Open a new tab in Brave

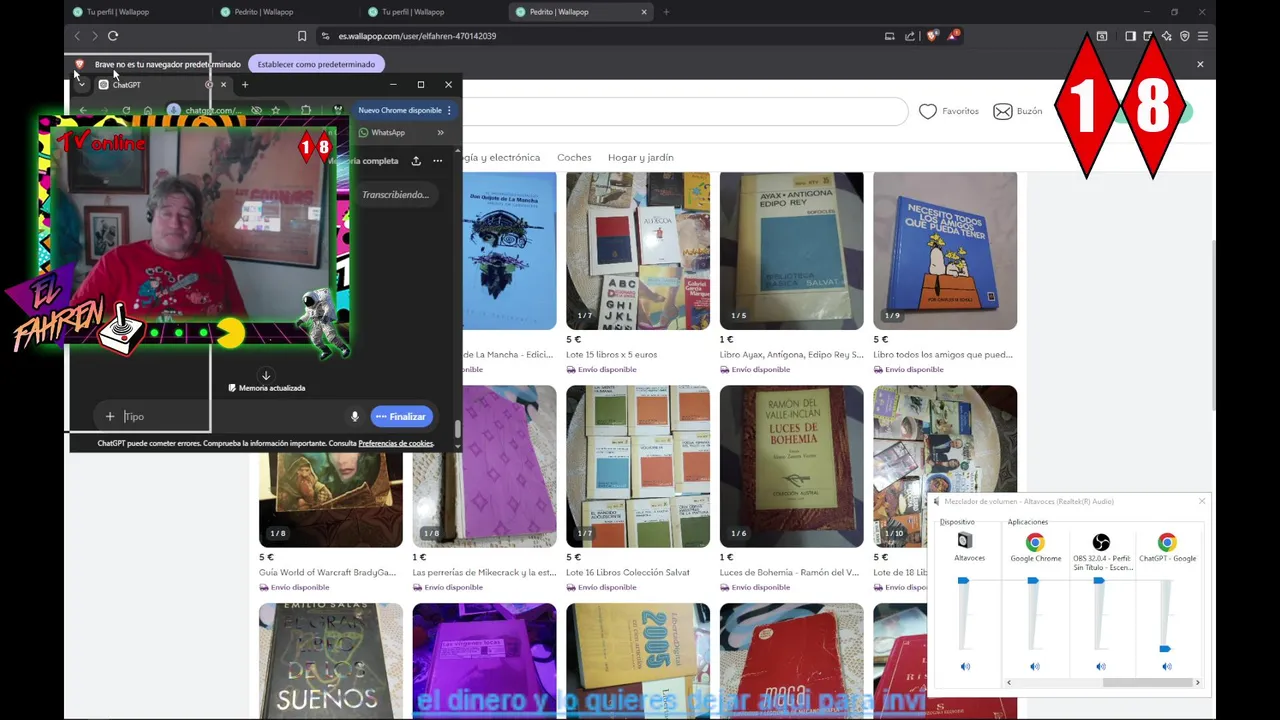(x=666, y=12)
